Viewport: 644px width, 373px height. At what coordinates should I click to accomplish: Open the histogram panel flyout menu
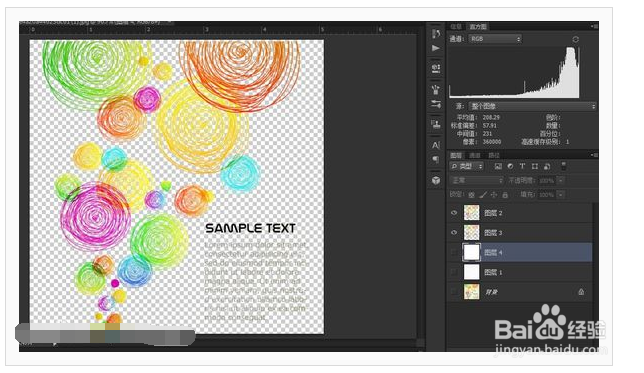click(593, 26)
